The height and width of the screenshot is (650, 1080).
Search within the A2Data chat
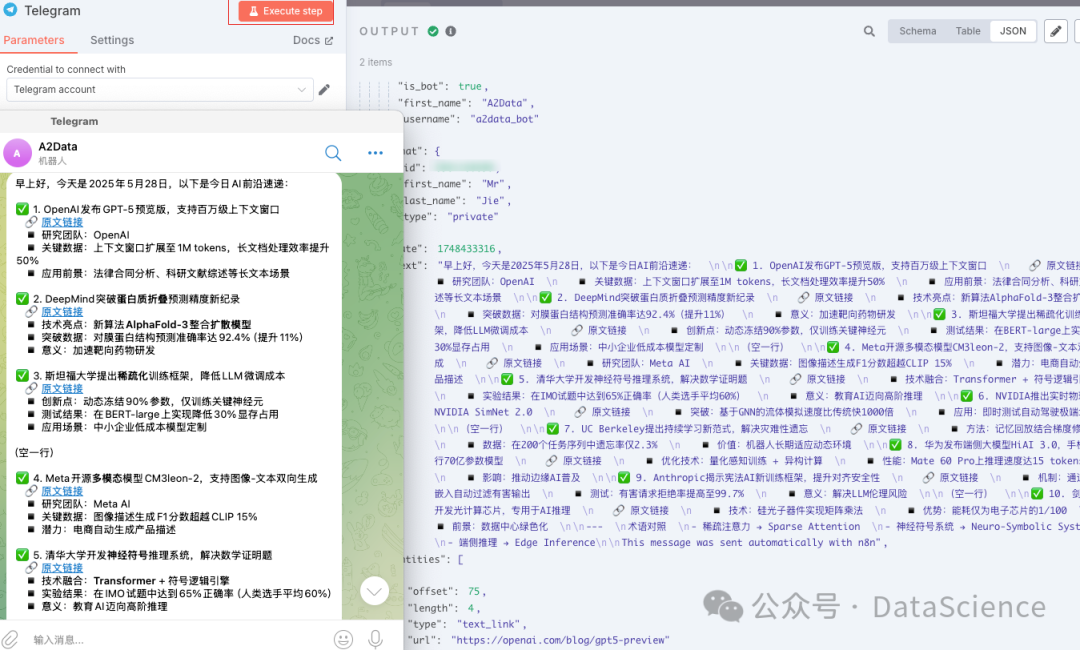[x=333, y=153]
